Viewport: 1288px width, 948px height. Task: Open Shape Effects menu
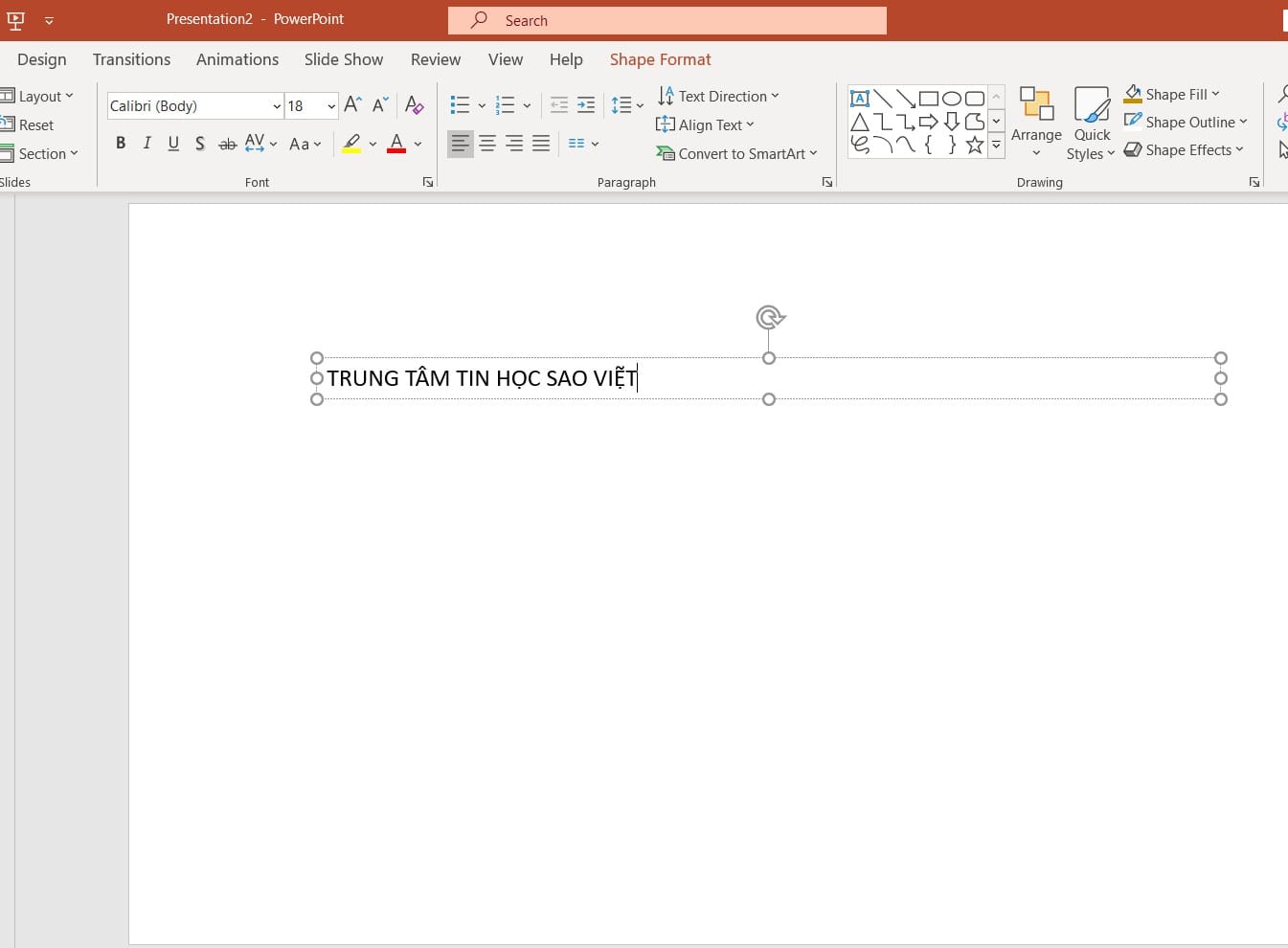[1184, 149]
